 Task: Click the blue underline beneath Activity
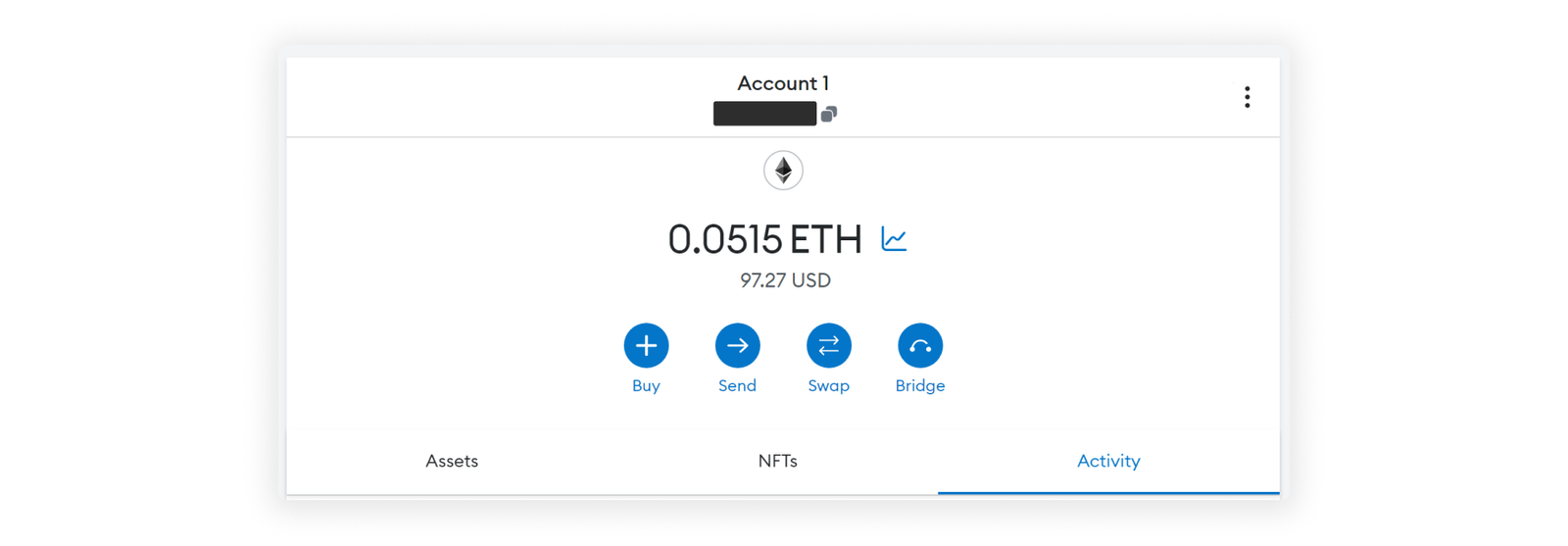click(x=1108, y=492)
